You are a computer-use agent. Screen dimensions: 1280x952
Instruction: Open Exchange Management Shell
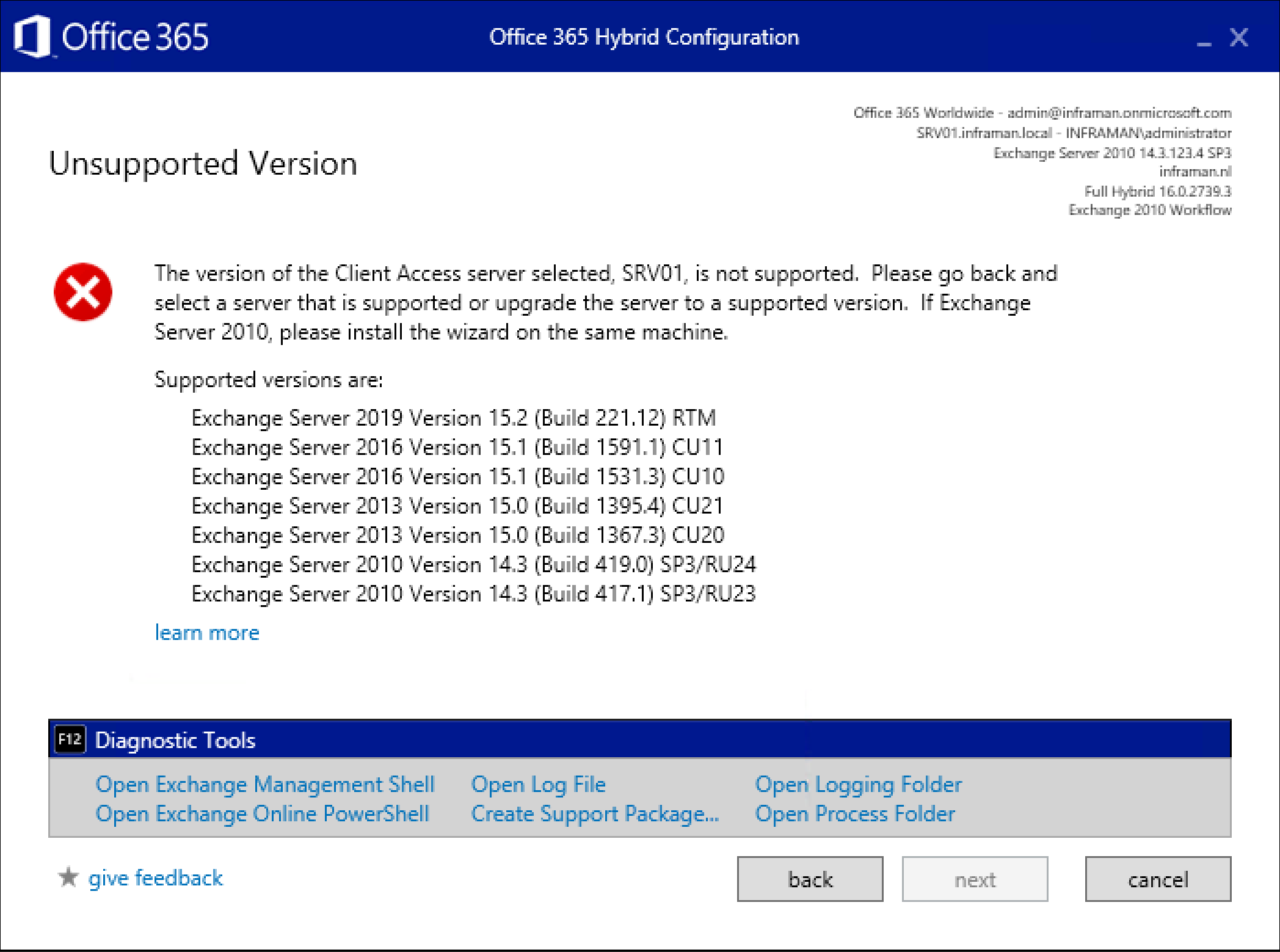coord(265,784)
